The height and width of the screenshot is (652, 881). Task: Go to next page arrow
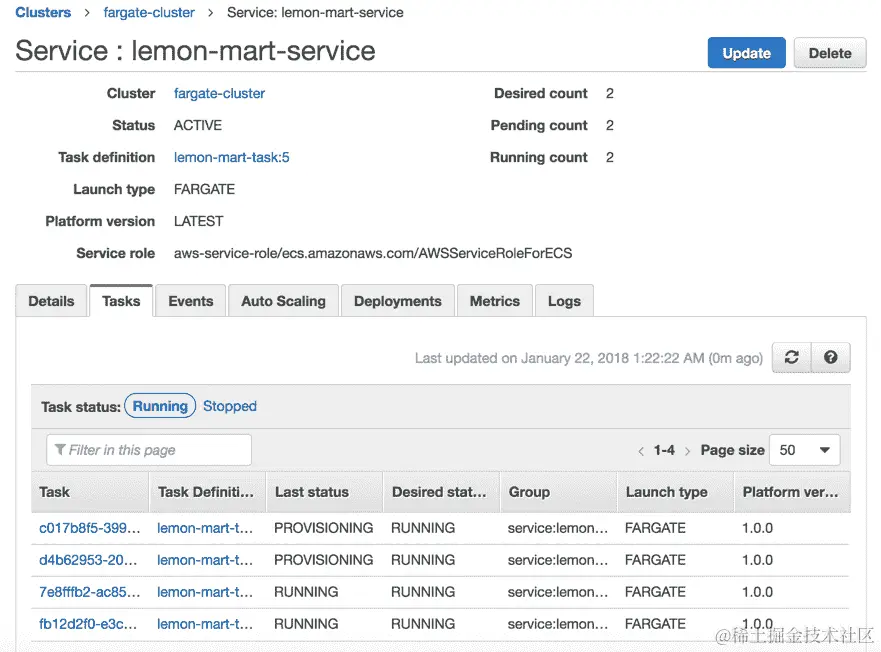687,451
